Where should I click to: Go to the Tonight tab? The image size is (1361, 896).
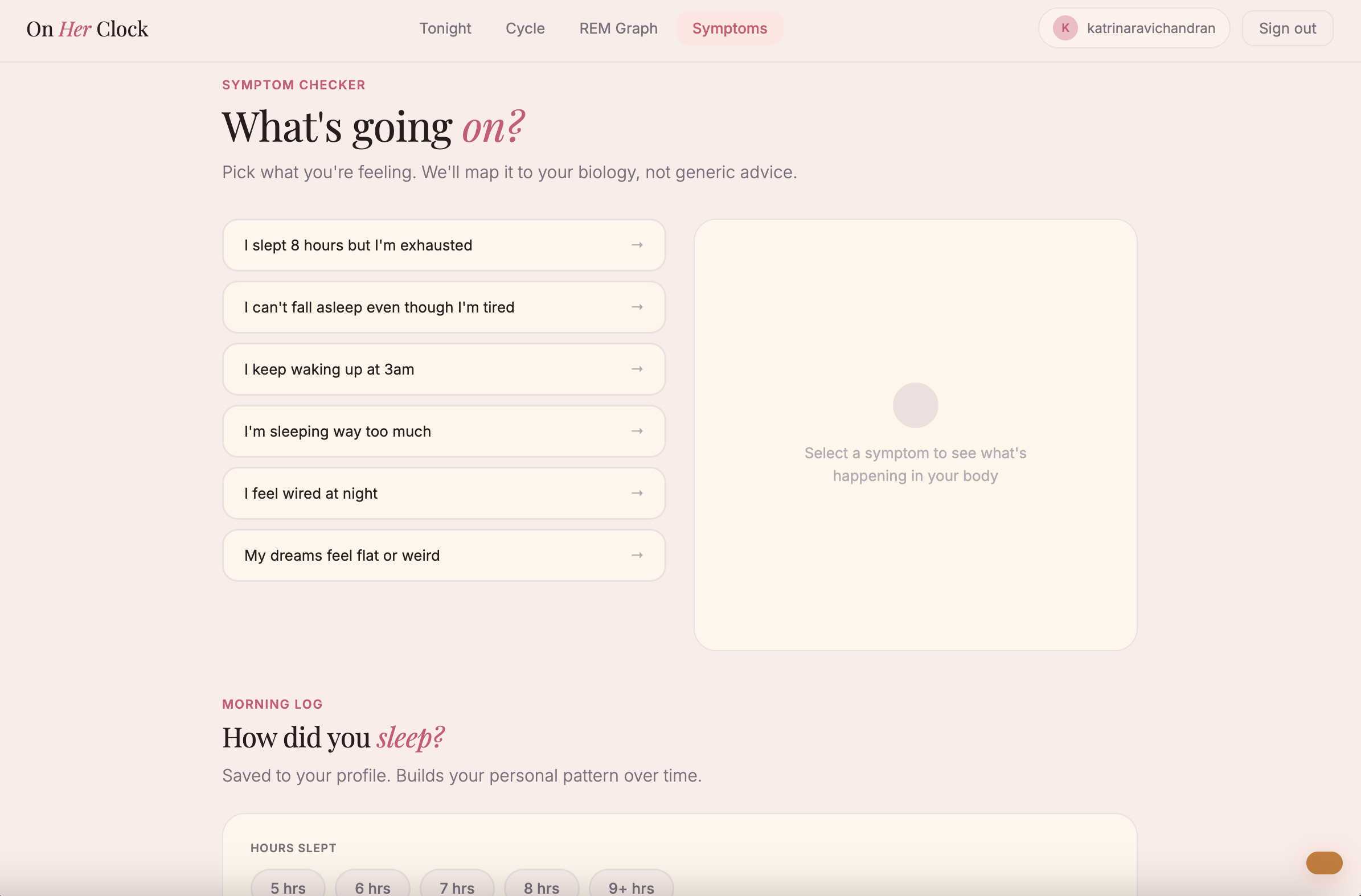click(x=445, y=28)
